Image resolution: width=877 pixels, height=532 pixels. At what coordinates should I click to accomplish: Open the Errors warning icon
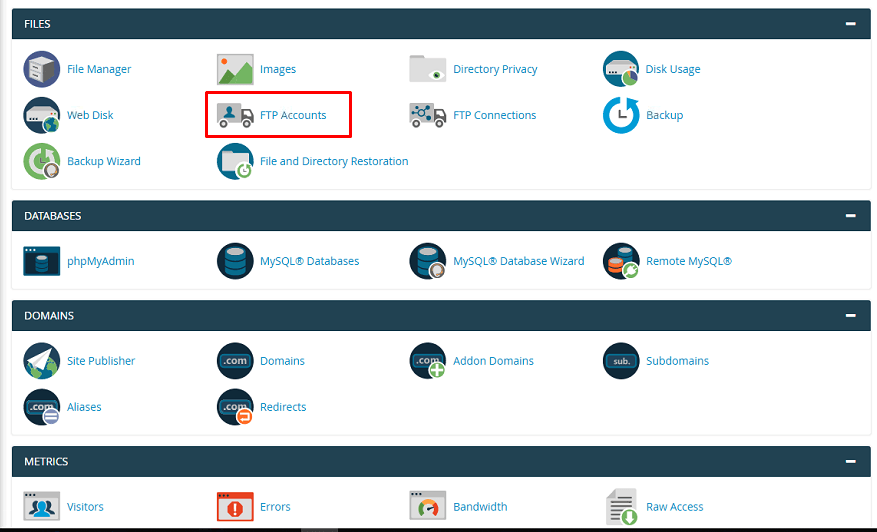coord(235,506)
